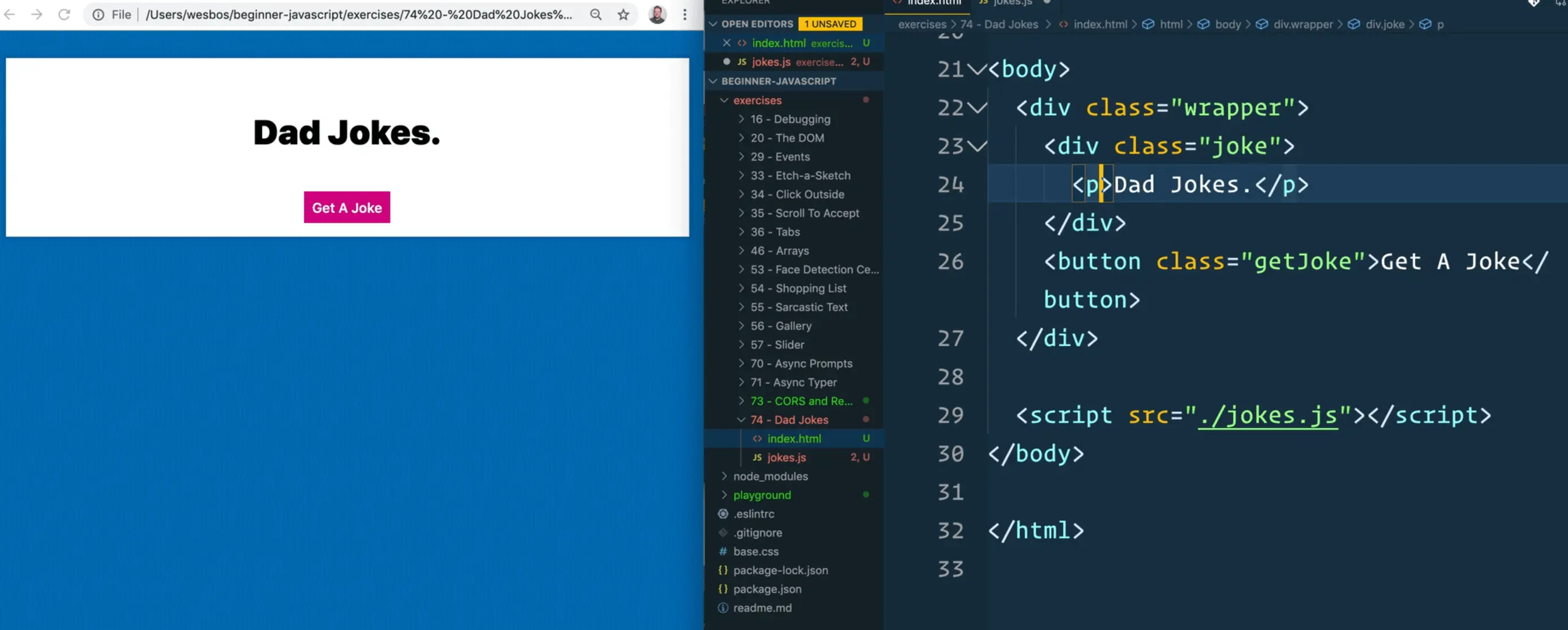Open the ./jokes.js script link
Image resolution: width=1568 pixels, height=630 pixels.
pos(1268,416)
